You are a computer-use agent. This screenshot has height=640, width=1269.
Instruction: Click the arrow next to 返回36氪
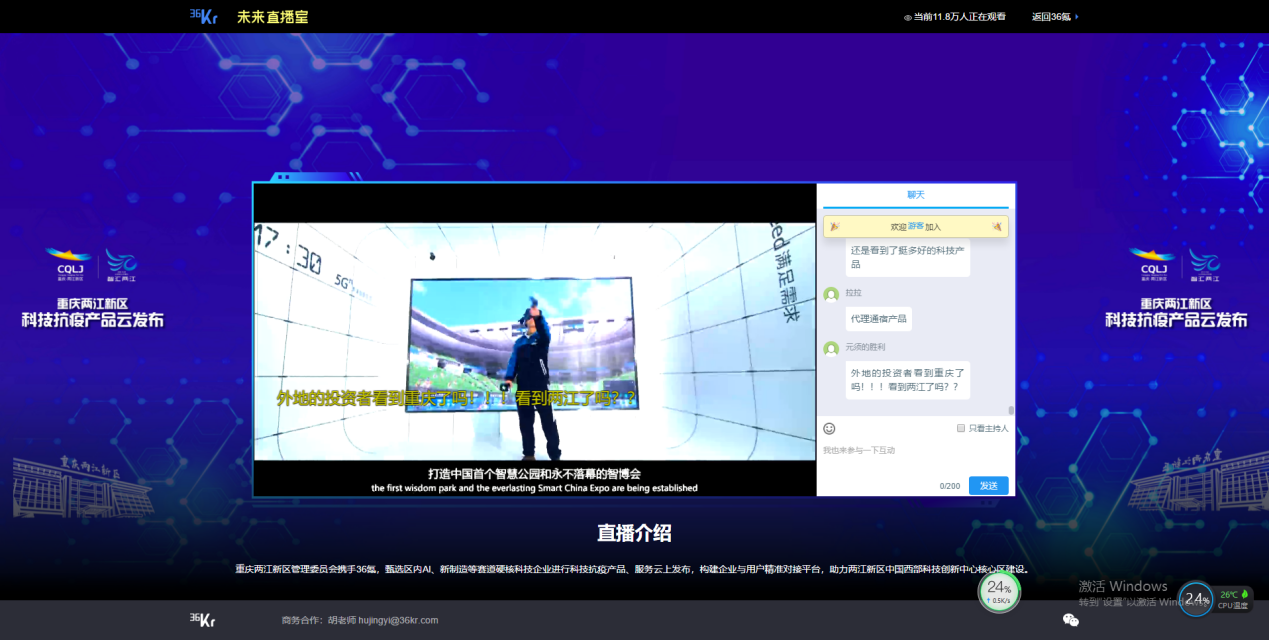click(1077, 17)
